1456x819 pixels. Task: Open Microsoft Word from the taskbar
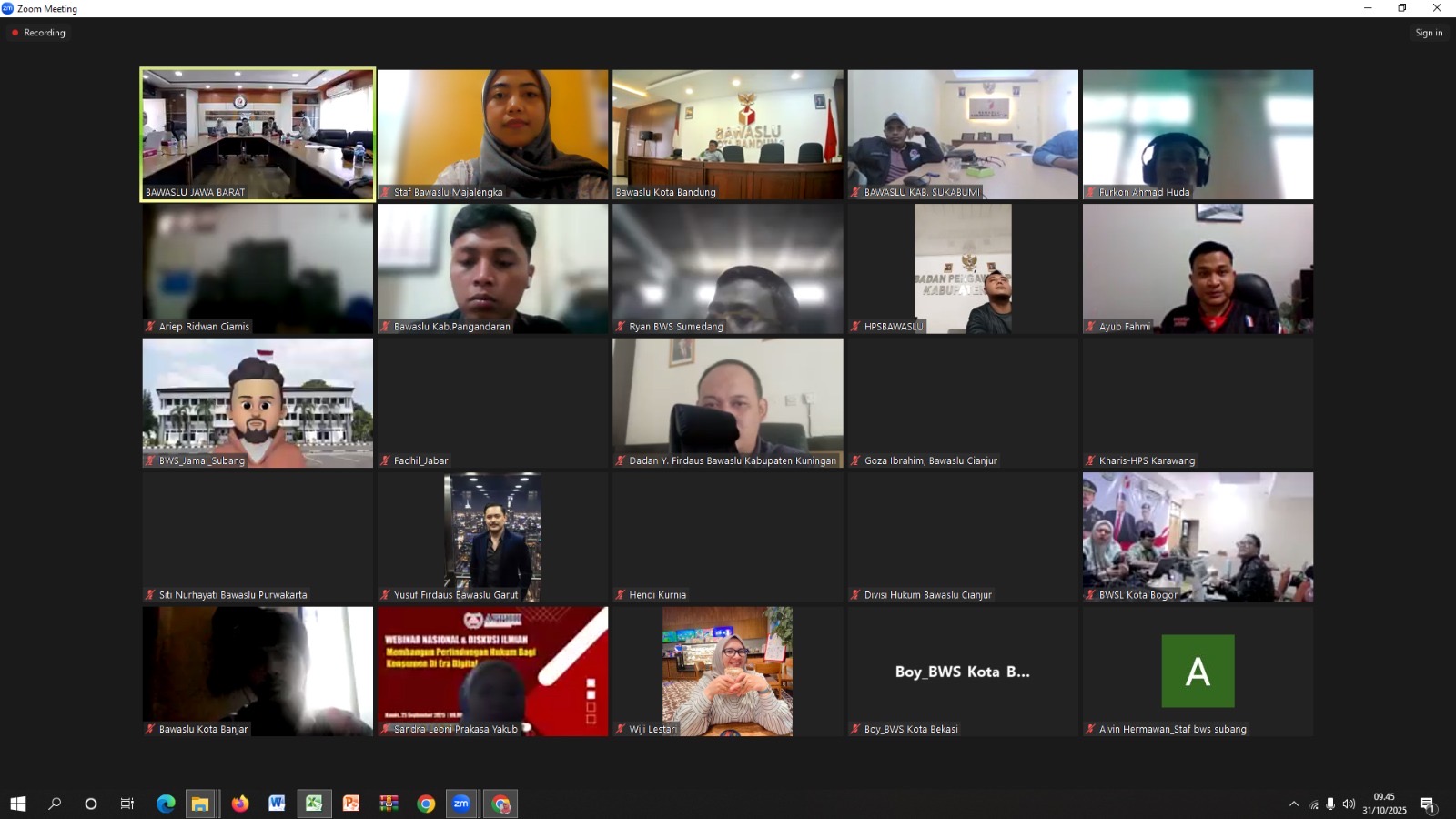[277, 804]
